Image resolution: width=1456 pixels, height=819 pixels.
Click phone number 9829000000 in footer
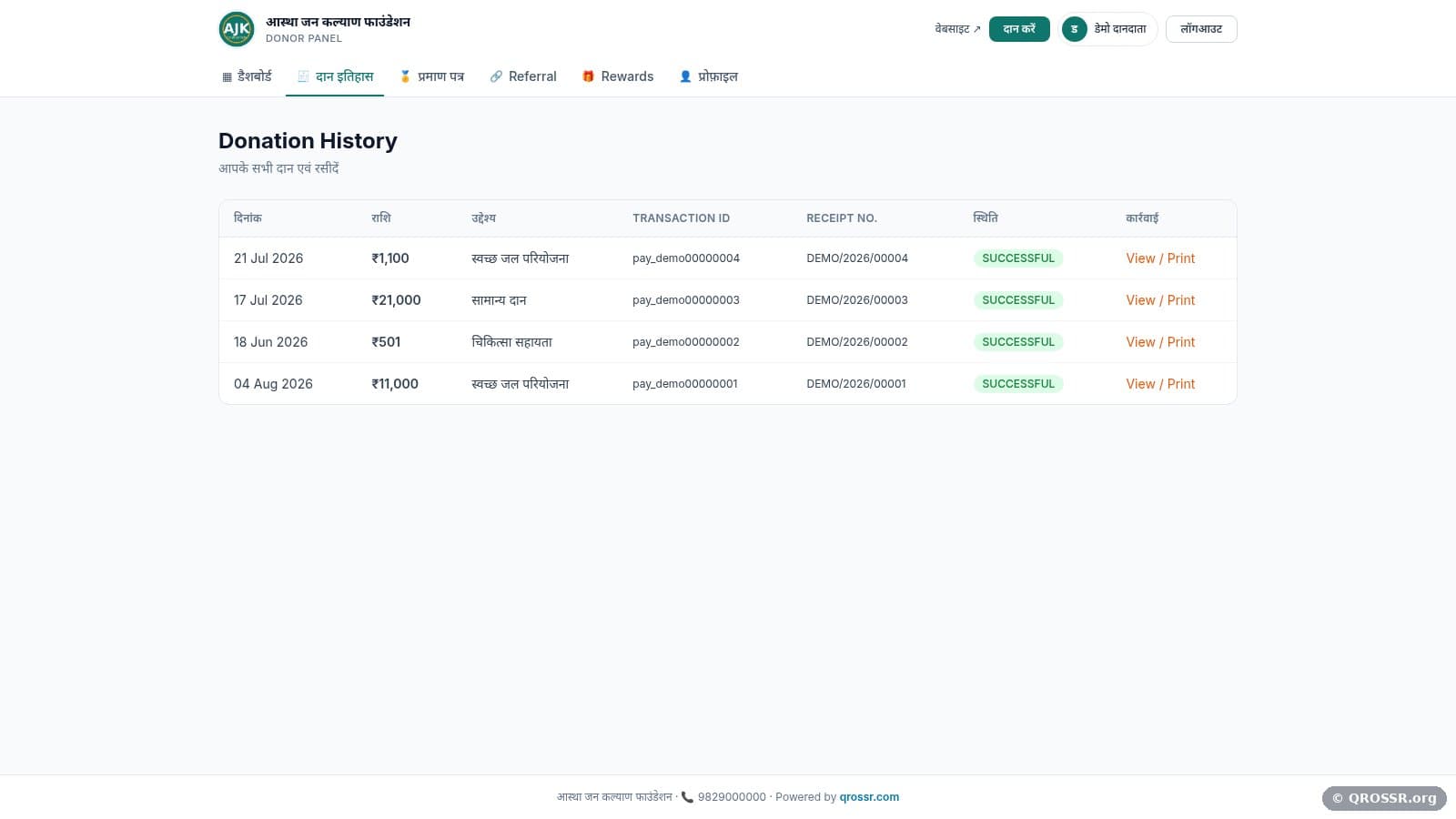pos(732,797)
